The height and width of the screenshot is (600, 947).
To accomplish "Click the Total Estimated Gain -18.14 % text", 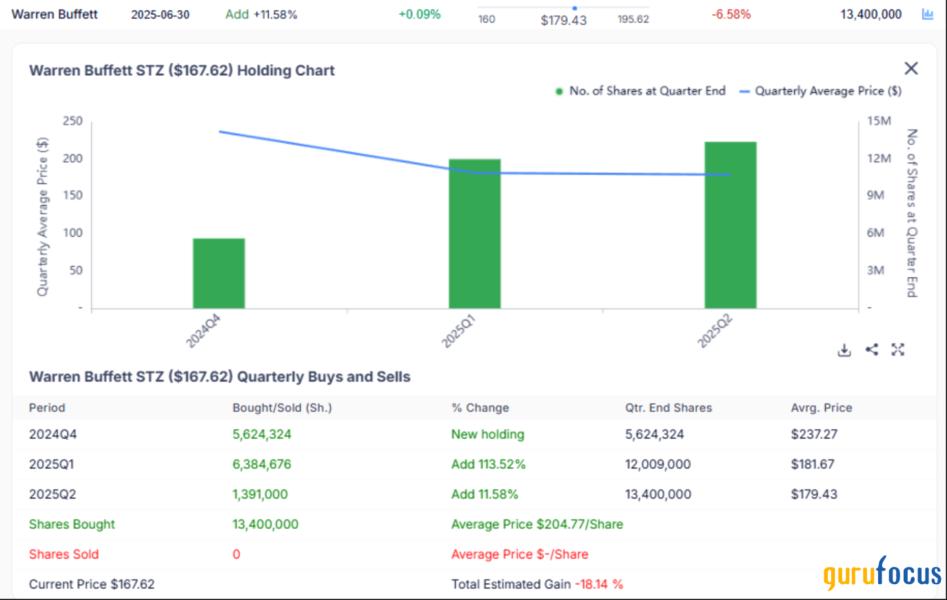I will point(538,584).
